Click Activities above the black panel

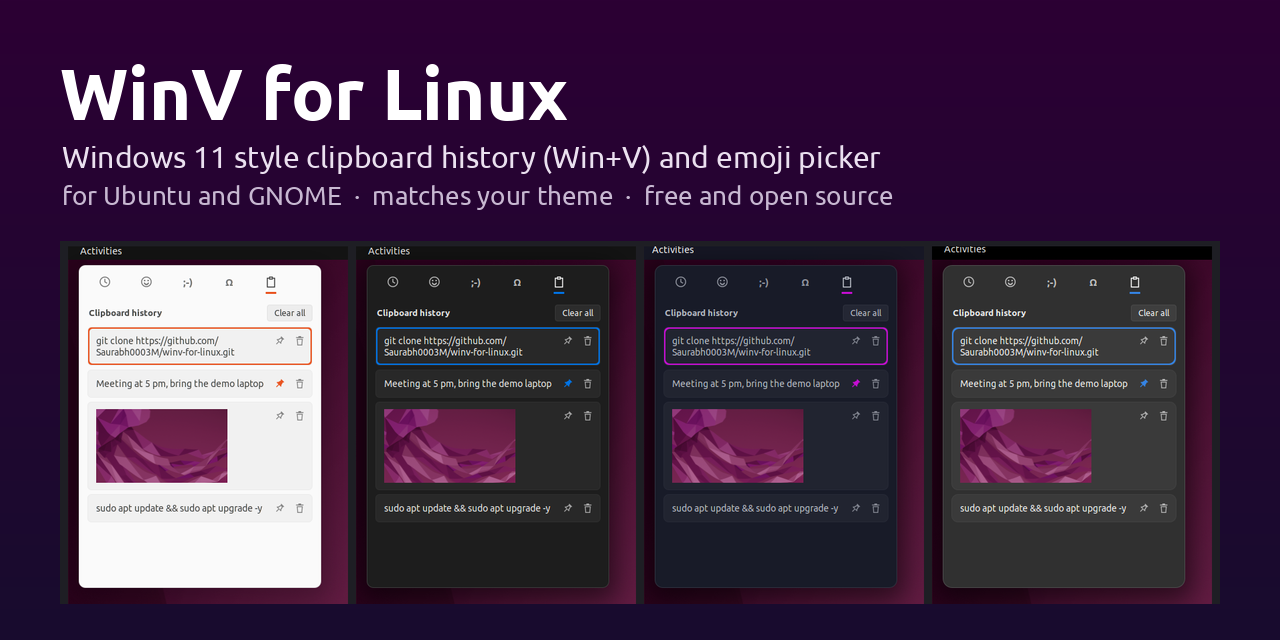tap(389, 251)
